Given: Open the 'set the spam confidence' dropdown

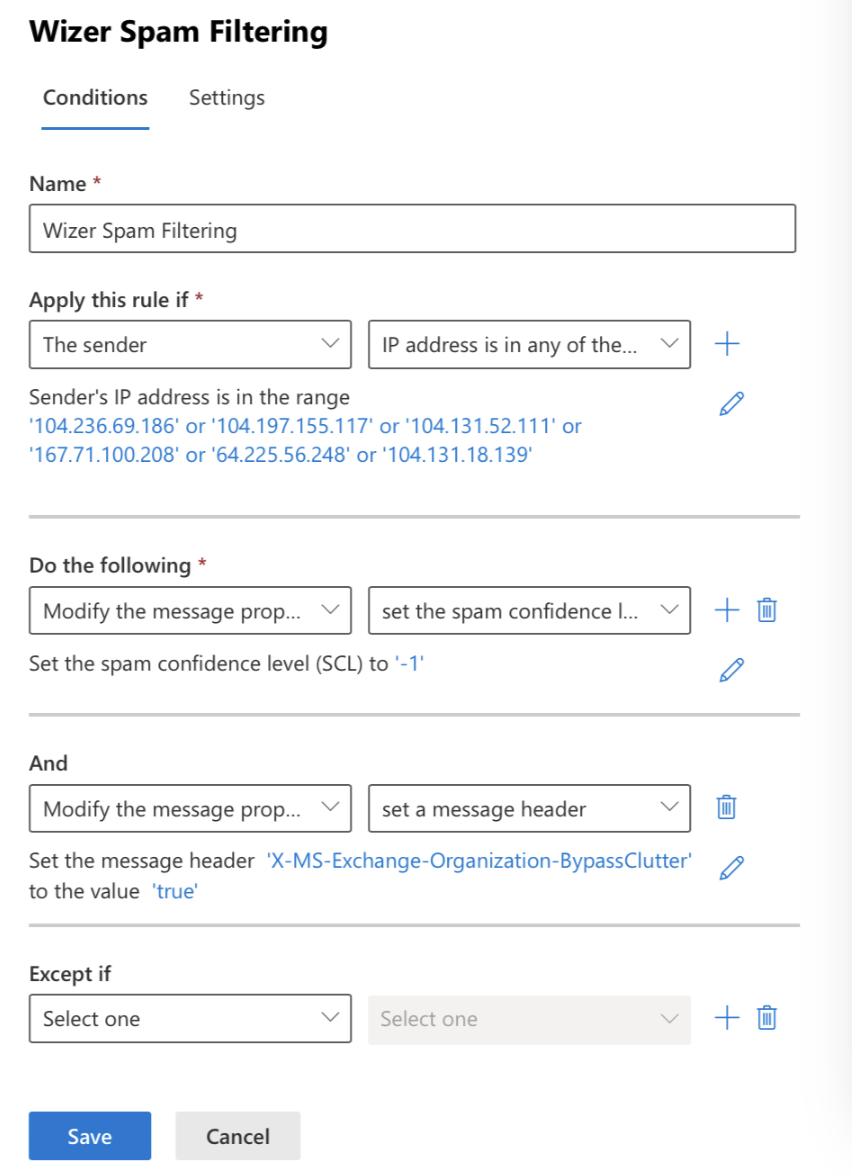Looking at the screenshot, I should (529, 610).
